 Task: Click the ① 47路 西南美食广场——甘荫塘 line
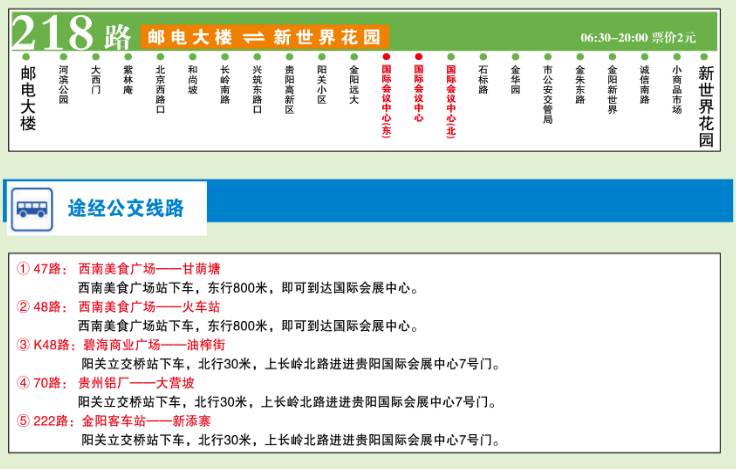pos(119,269)
